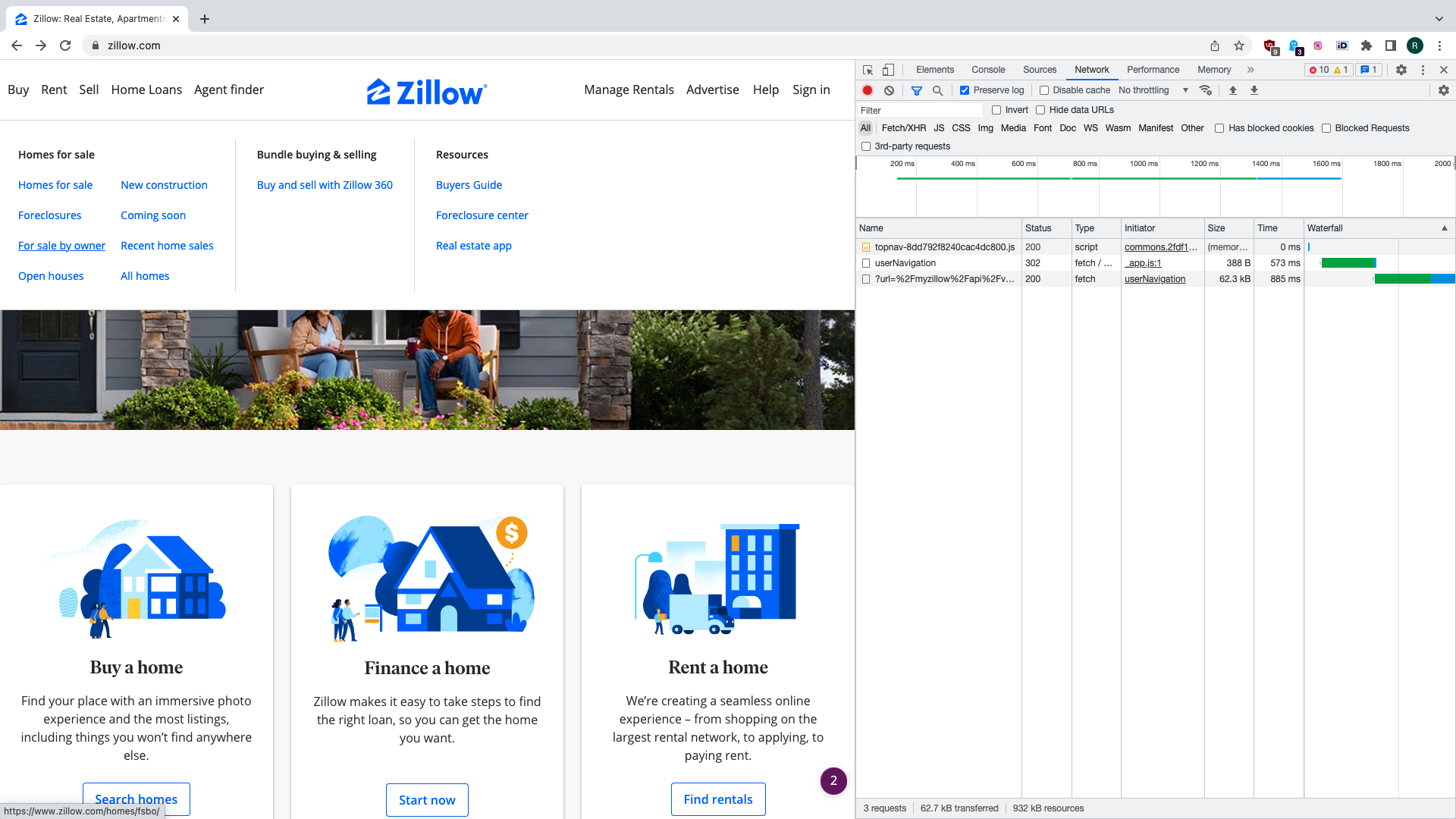Viewport: 1456px width, 819px height.
Task: Open the No throttling dropdown
Action: pos(1153,90)
